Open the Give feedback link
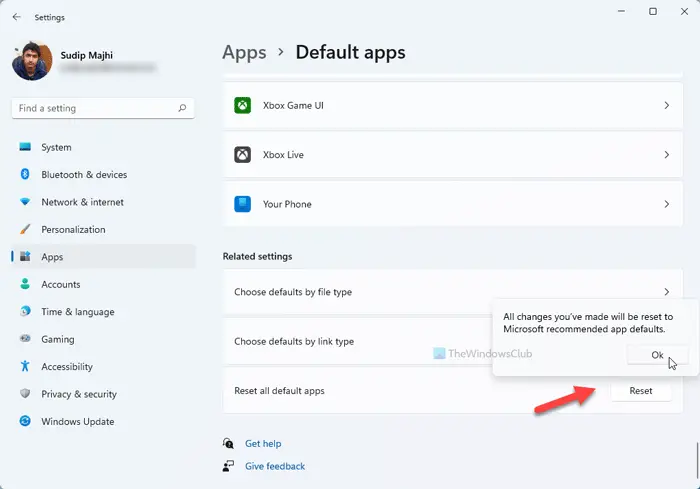The height and width of the screenshot is (489, 700). (x=275, y=466)
